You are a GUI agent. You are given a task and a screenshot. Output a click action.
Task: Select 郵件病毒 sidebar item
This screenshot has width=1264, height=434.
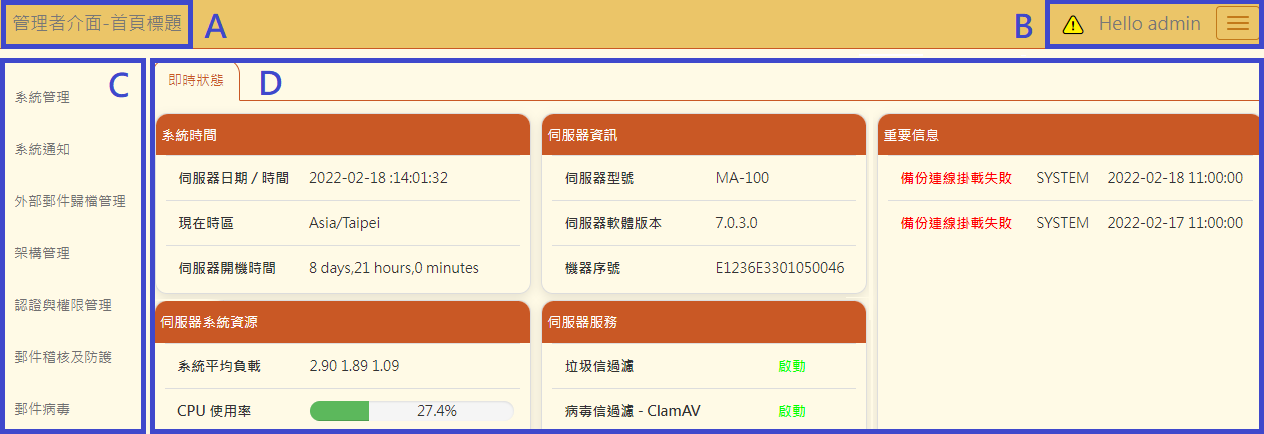click(42, 409)
